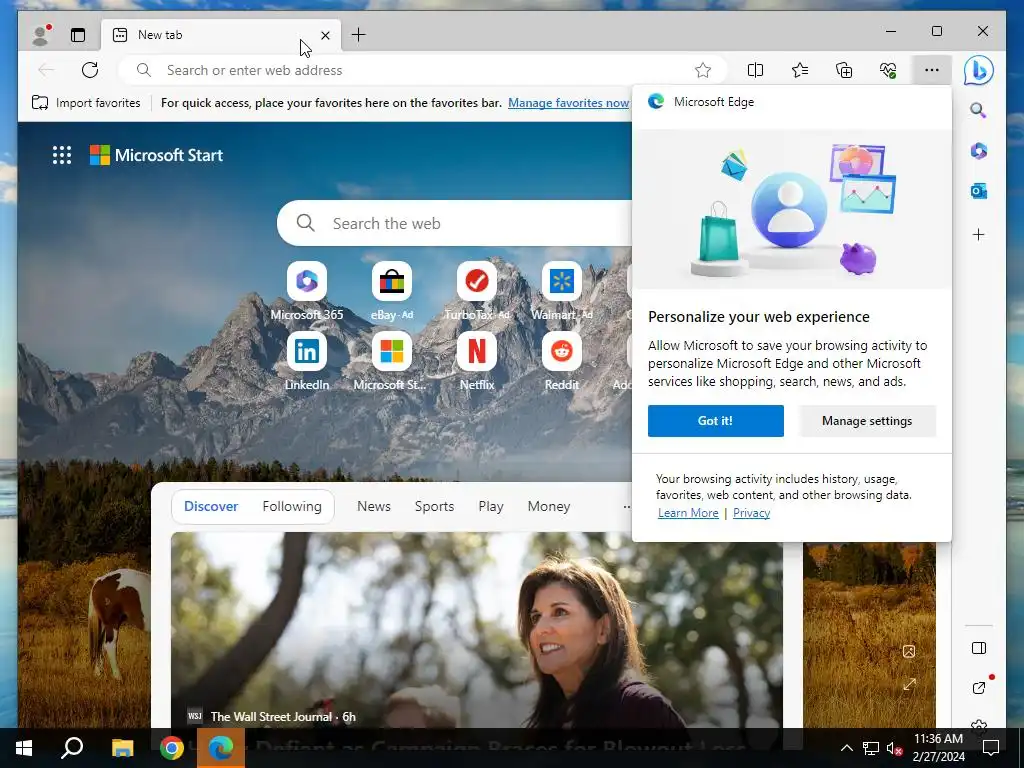Open Manage favorites now link
Image resolution: width=1024 pixels, height=768 pixels.
568,103
